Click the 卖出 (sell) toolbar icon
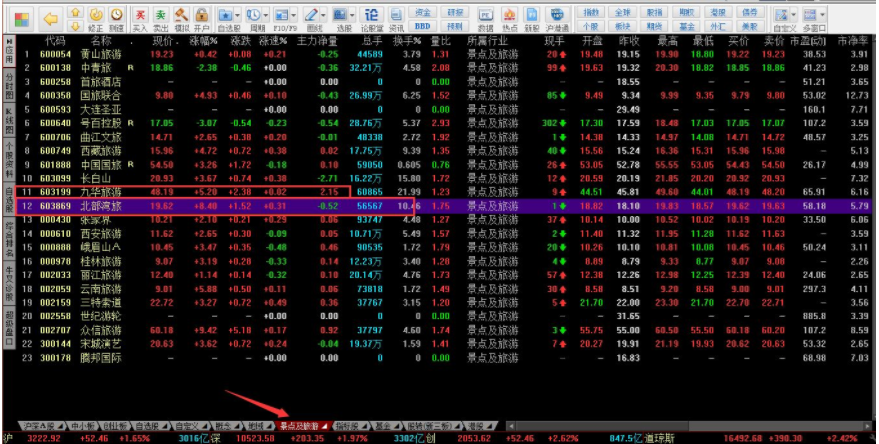 click(x=159, y=18)
